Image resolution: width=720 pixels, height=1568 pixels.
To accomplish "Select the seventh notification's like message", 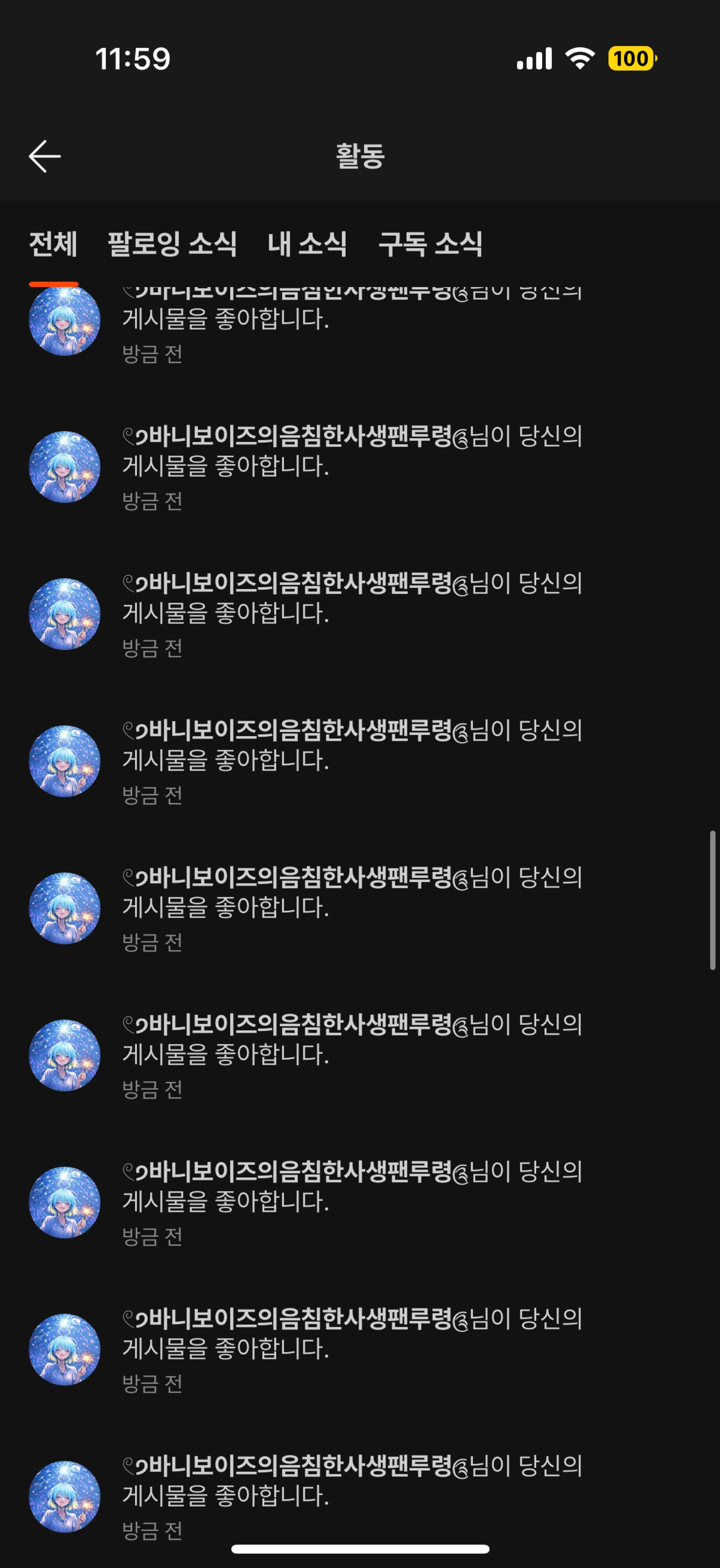I will 352,1186.
